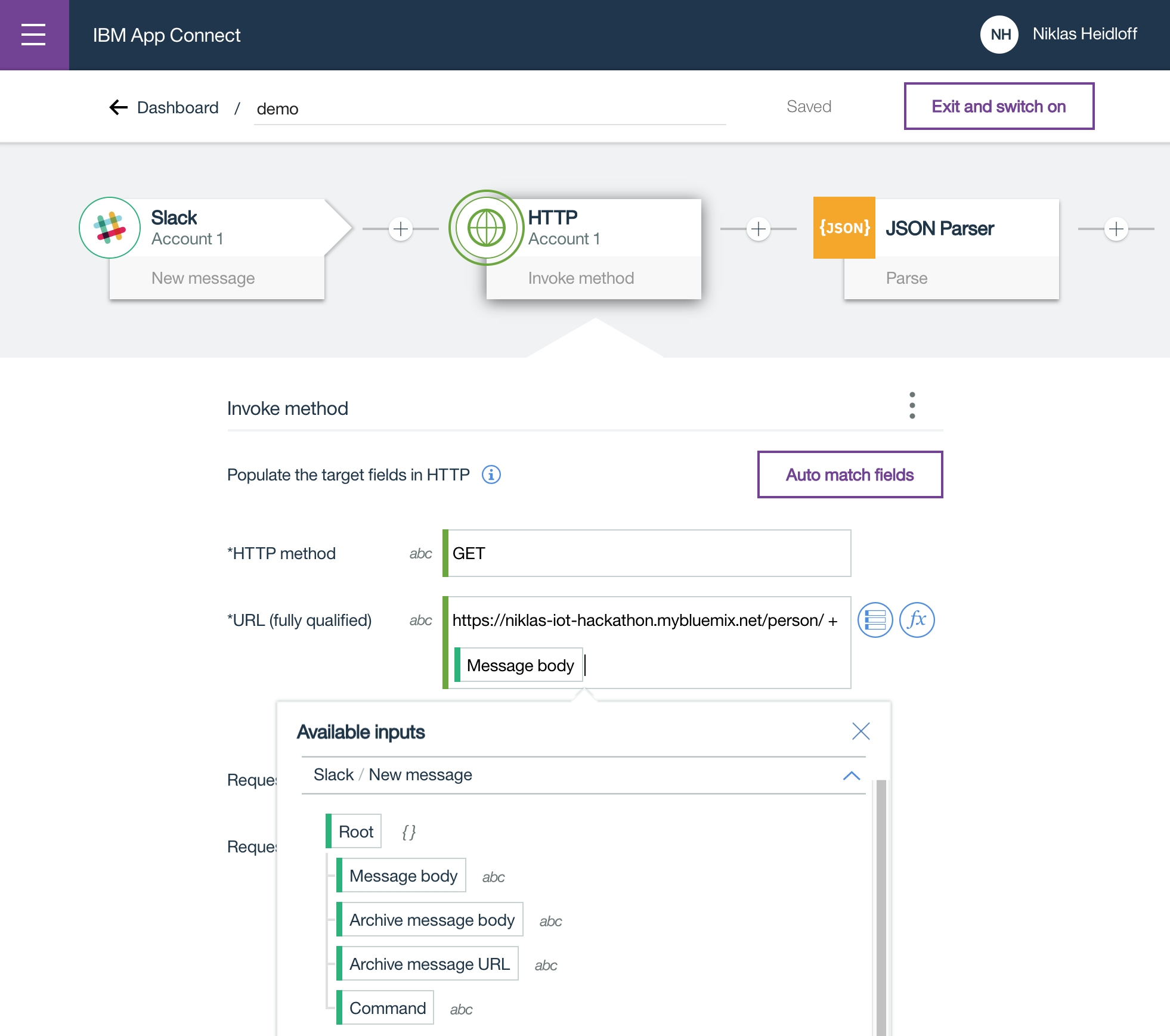Viewport: 1170px width, 1036px height.
Task: Select the HTTP globe node icon
Action: click(x=487, y=228)
